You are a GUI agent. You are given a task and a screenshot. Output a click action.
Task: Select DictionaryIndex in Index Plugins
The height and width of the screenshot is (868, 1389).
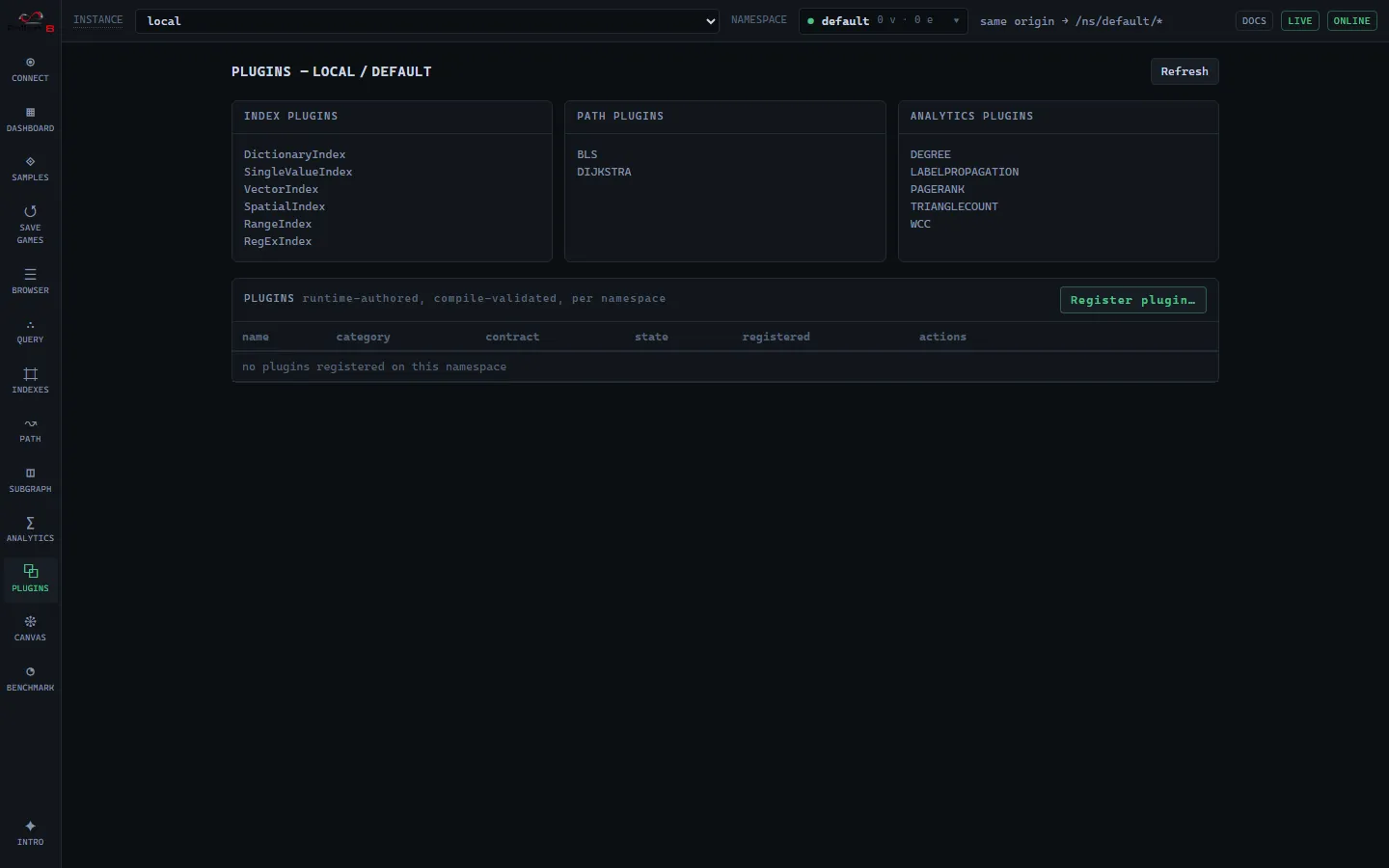point(294,154)
